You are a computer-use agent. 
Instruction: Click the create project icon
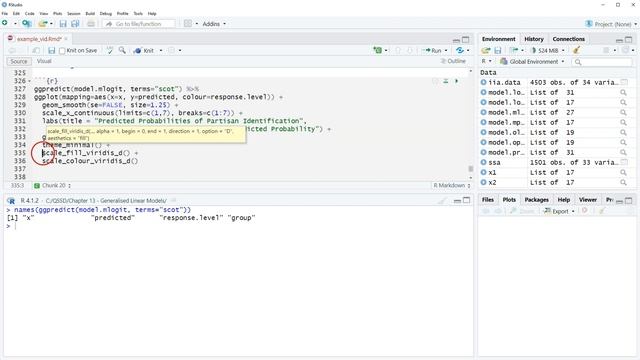pos(27,24)
